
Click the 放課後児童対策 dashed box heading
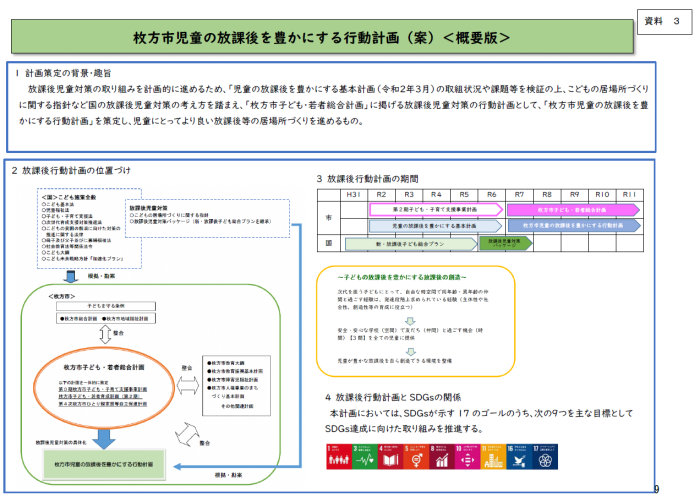pyautogui.click(x=148, y=208)
